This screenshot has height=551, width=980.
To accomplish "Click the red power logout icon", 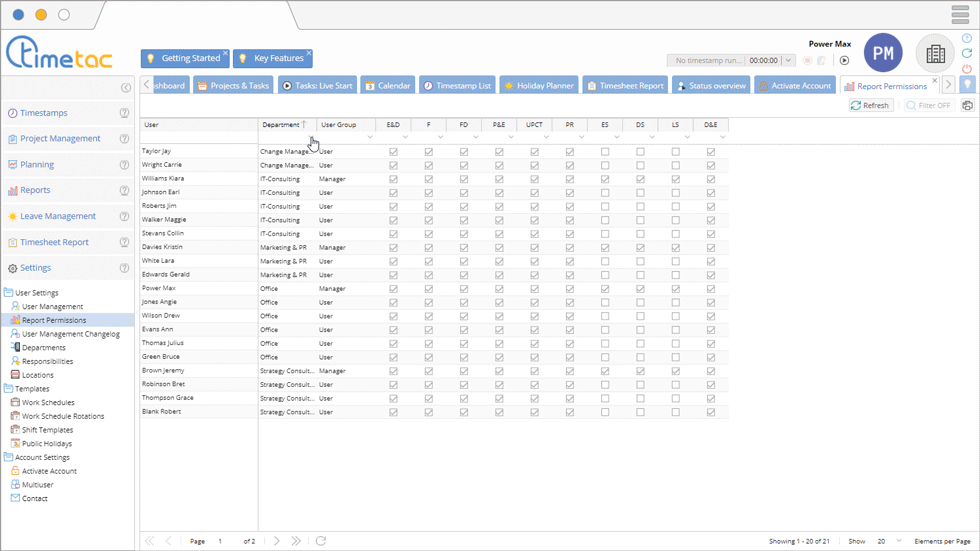I will [967, 68].
